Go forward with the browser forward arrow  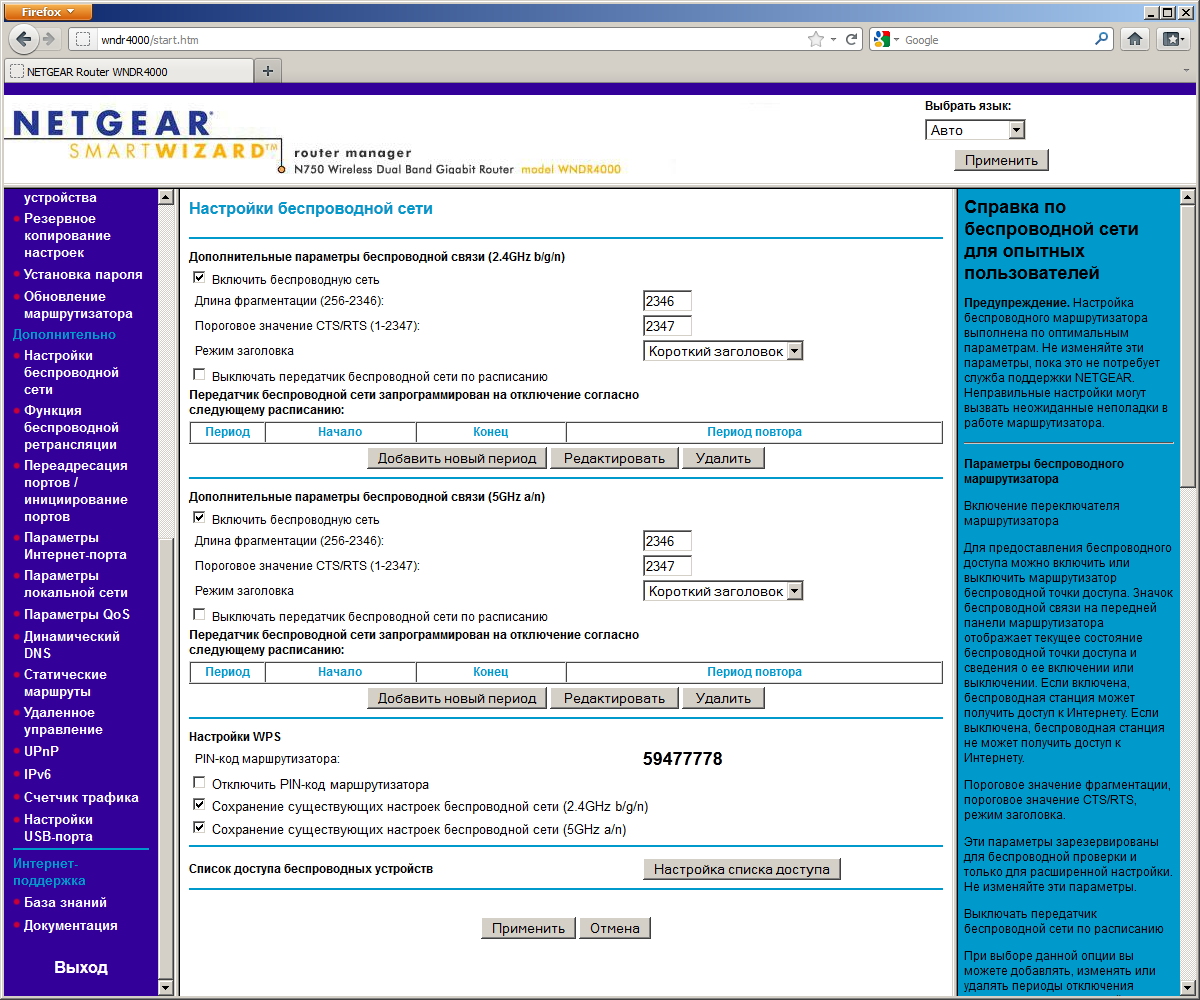49,39
